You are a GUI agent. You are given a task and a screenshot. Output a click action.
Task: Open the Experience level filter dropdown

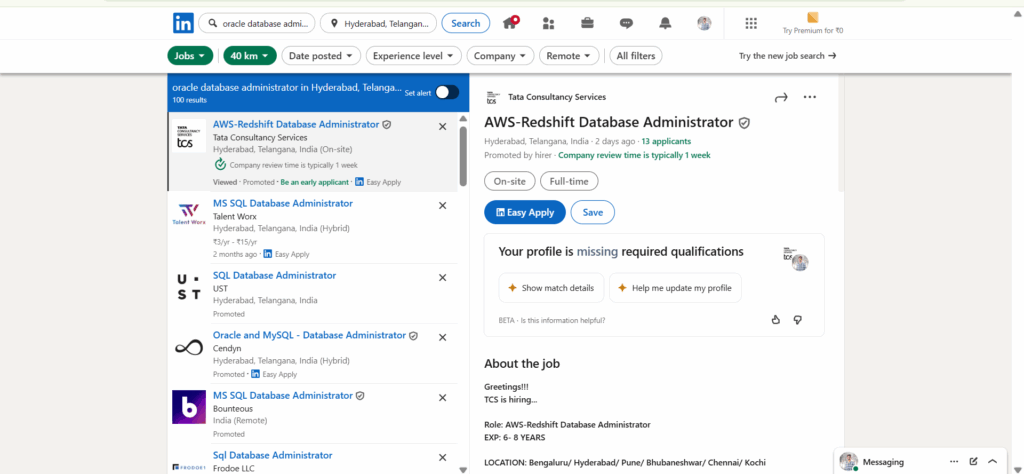click(413, 56)
